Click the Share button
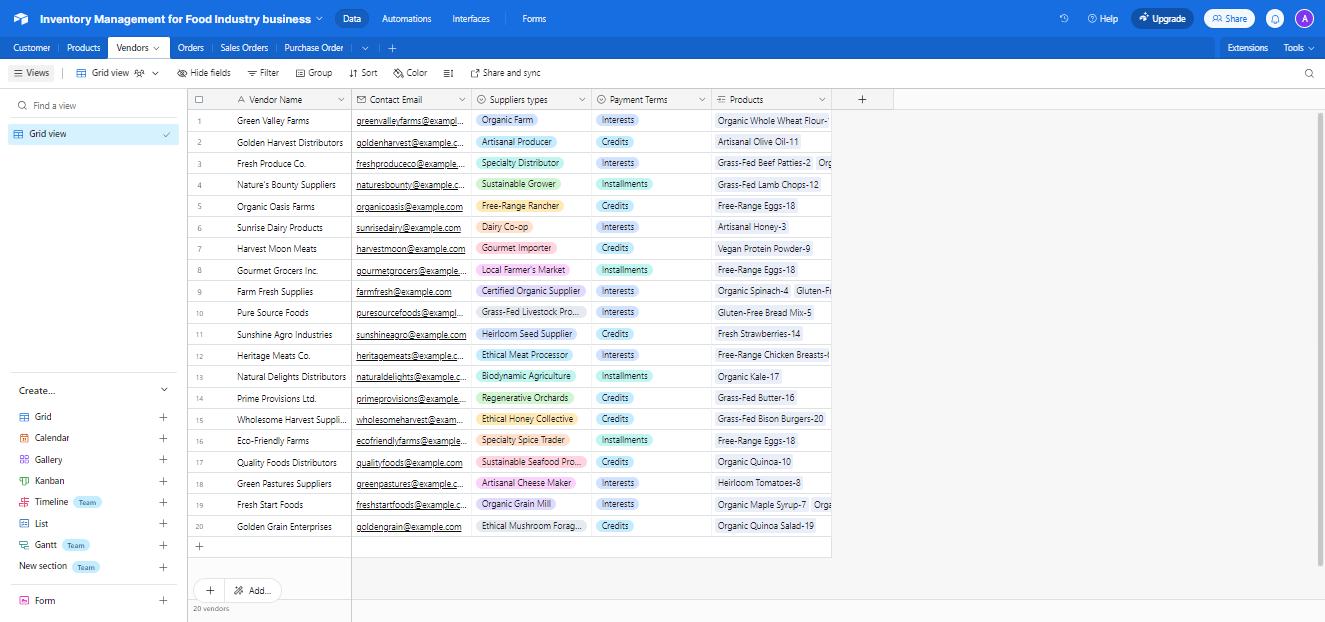The image size is (1325, 622). (1229, 18)
